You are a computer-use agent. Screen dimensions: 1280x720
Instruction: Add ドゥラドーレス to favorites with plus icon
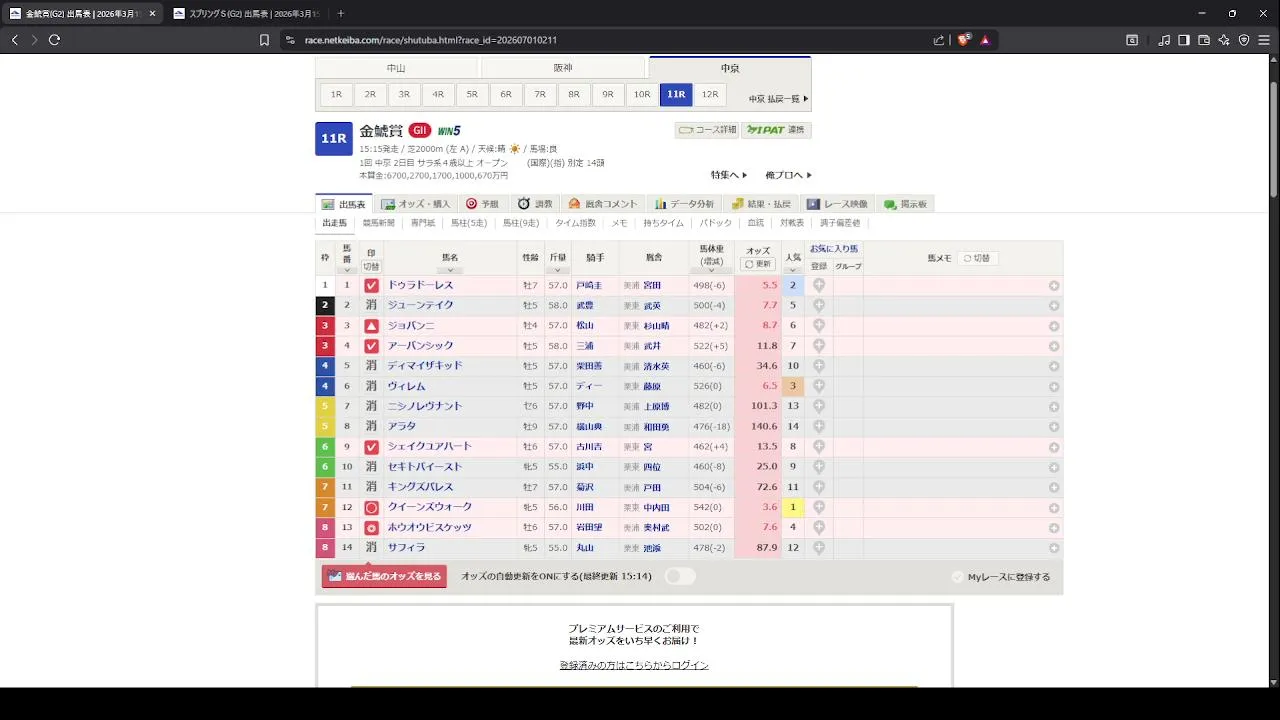click(x=819, y=285)
